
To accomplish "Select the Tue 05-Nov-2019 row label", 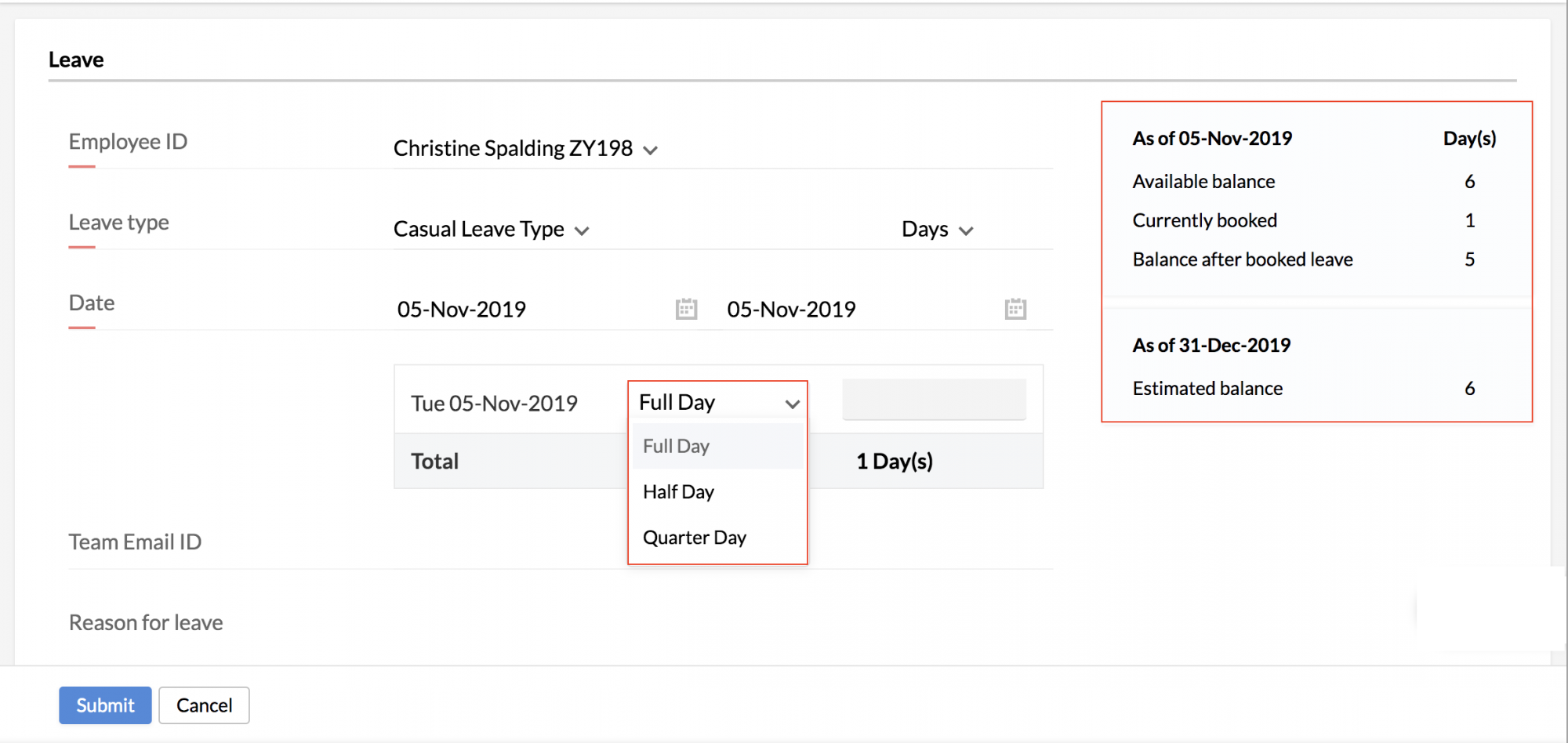I will click(494, 404).
